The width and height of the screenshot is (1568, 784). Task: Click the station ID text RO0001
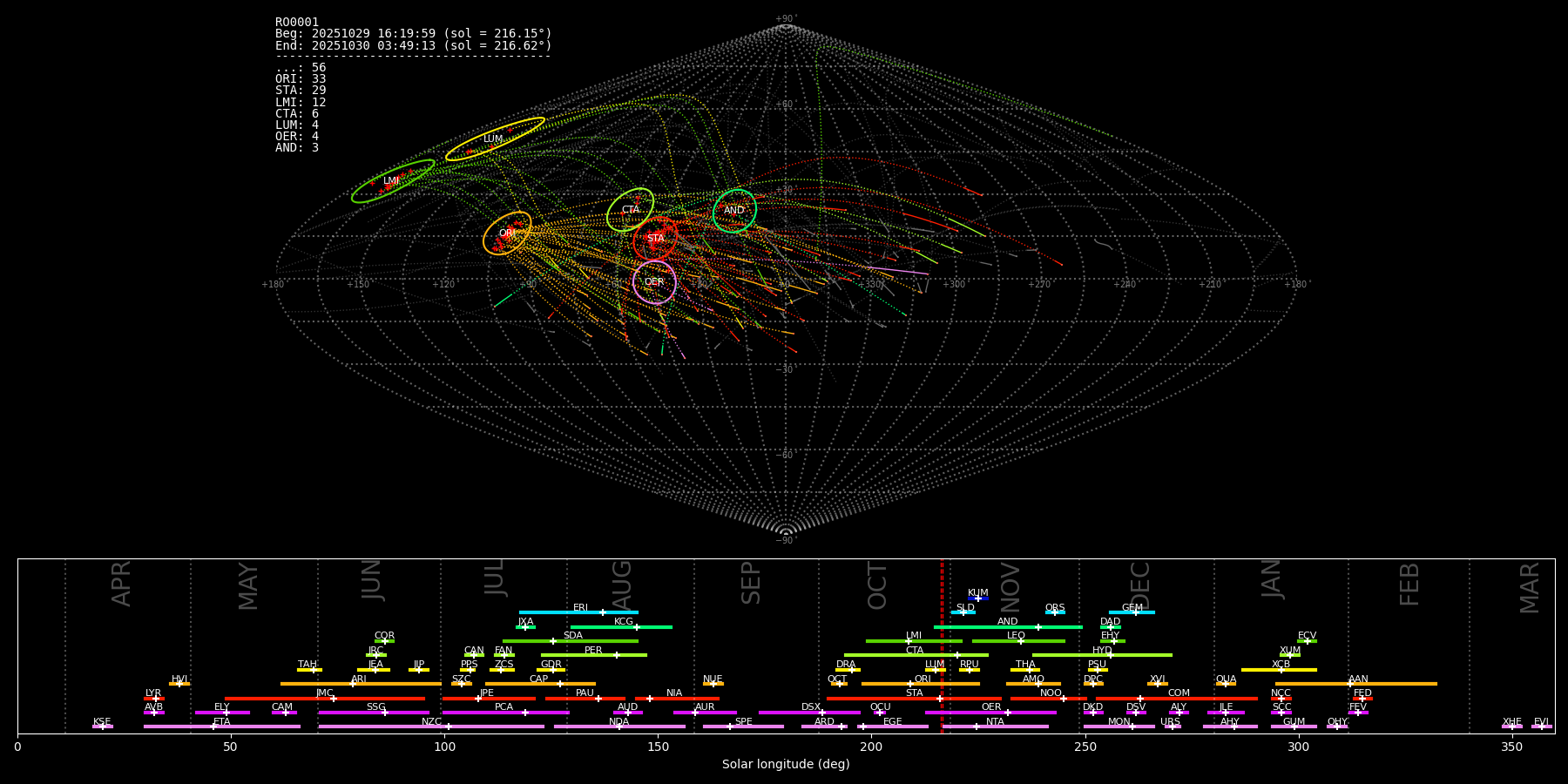pos(297,23)
